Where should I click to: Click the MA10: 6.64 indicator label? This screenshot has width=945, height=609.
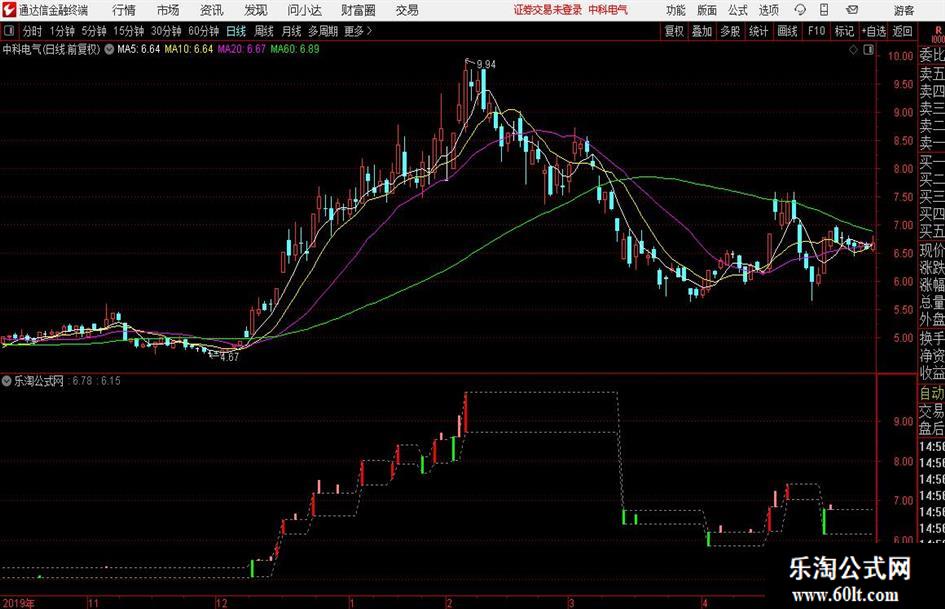[x=189, y=49]
